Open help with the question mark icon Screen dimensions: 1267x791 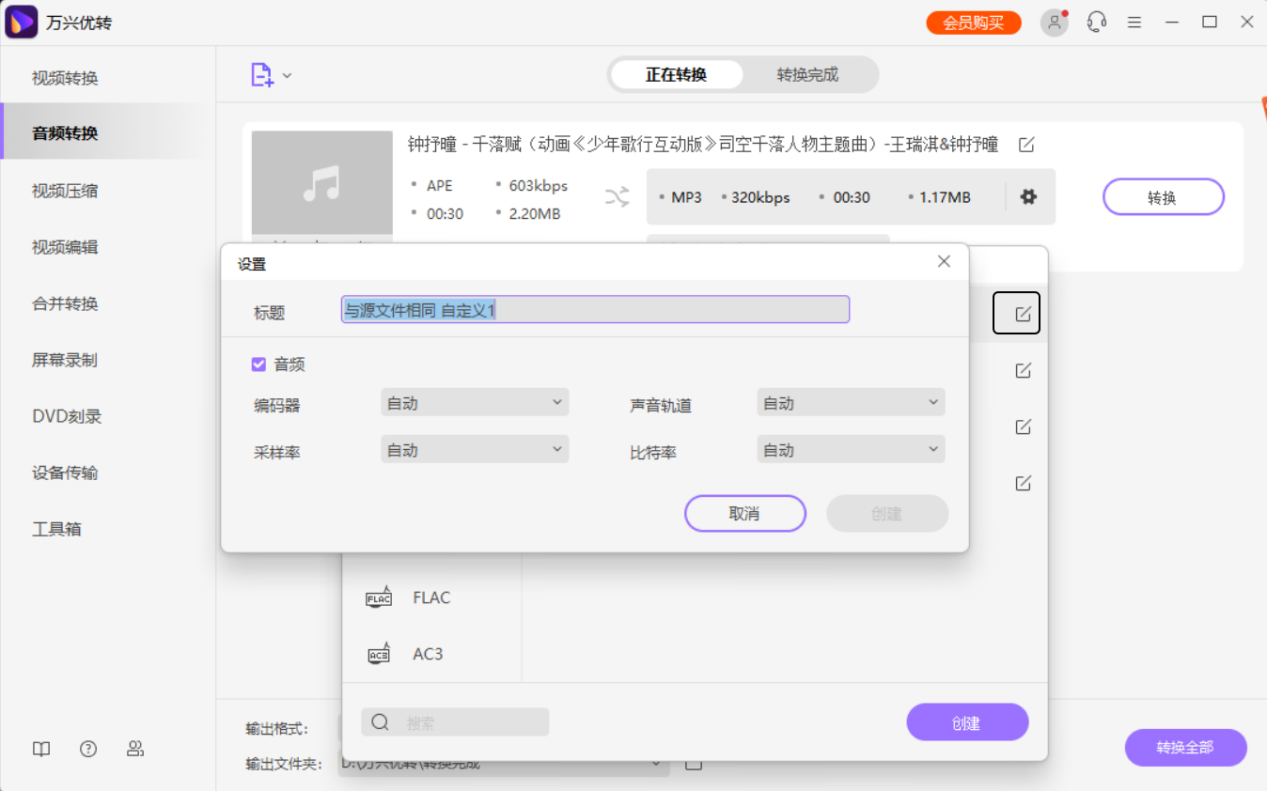tap(88, 748)
